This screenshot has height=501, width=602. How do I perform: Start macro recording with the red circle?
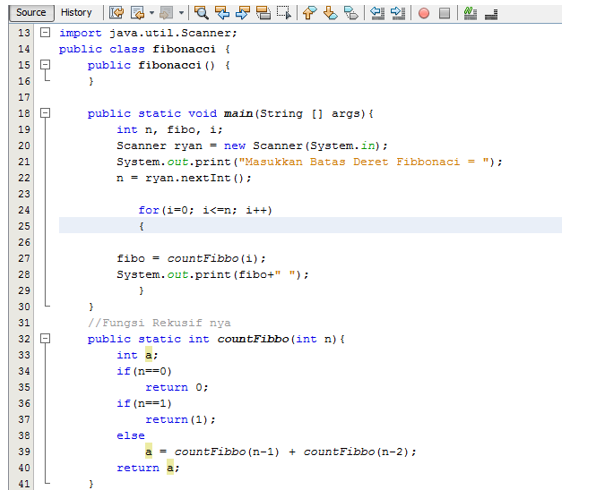coord(424,13)
